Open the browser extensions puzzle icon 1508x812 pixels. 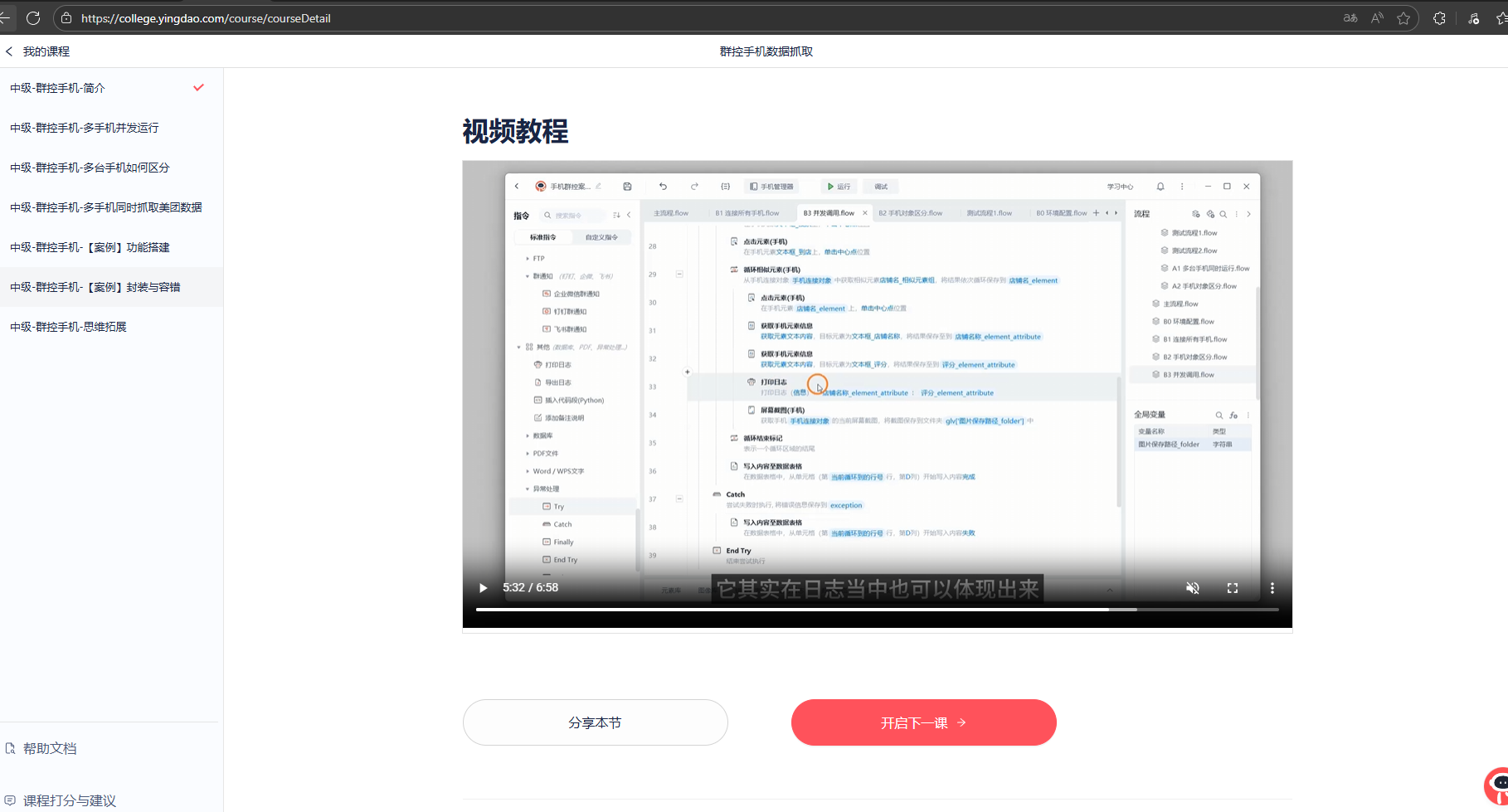[1439, 18]
